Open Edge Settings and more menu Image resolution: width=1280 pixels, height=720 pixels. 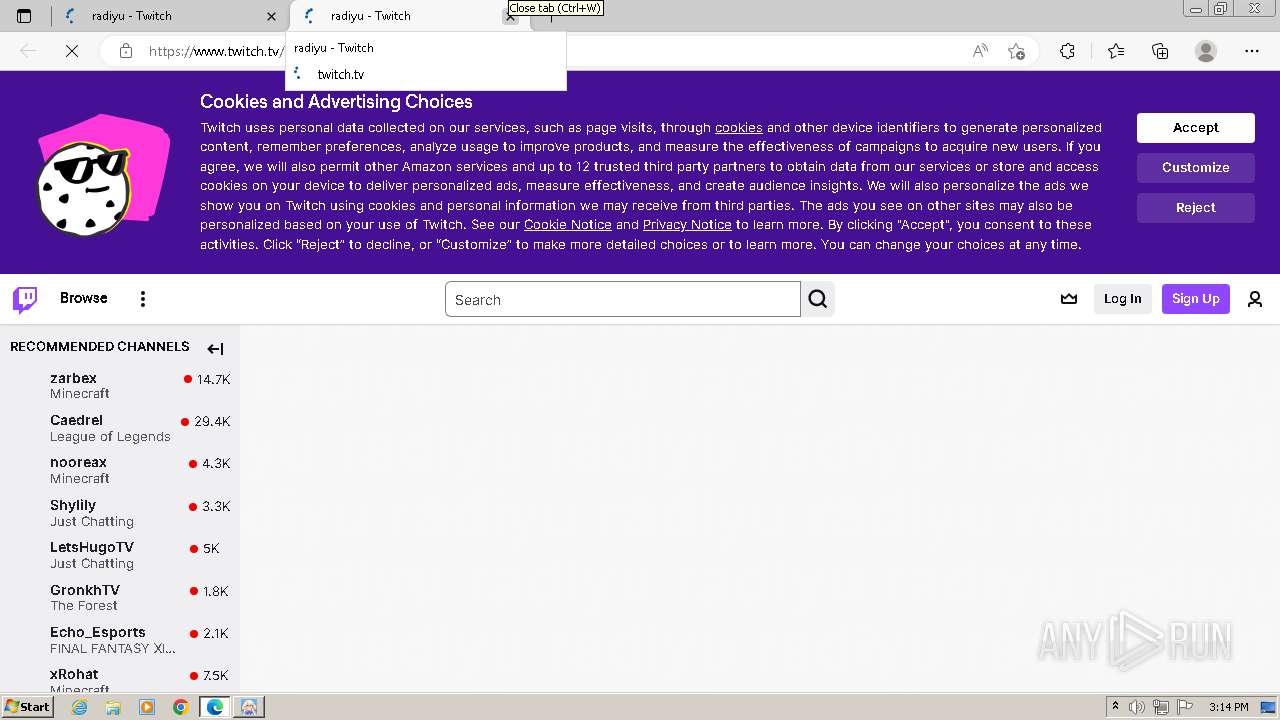click(x=1252, y=51)
